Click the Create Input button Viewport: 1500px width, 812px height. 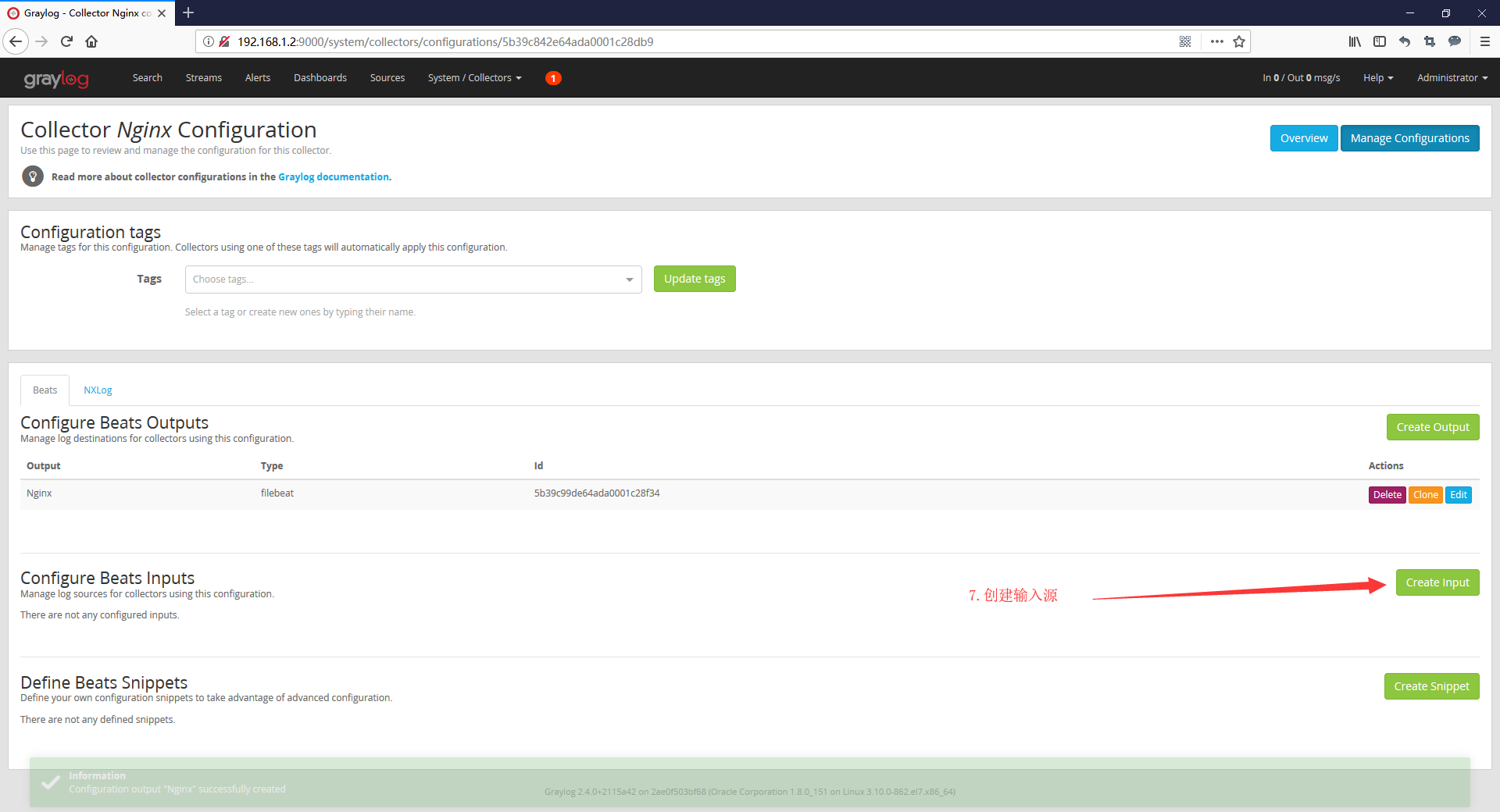point(1437,582)
